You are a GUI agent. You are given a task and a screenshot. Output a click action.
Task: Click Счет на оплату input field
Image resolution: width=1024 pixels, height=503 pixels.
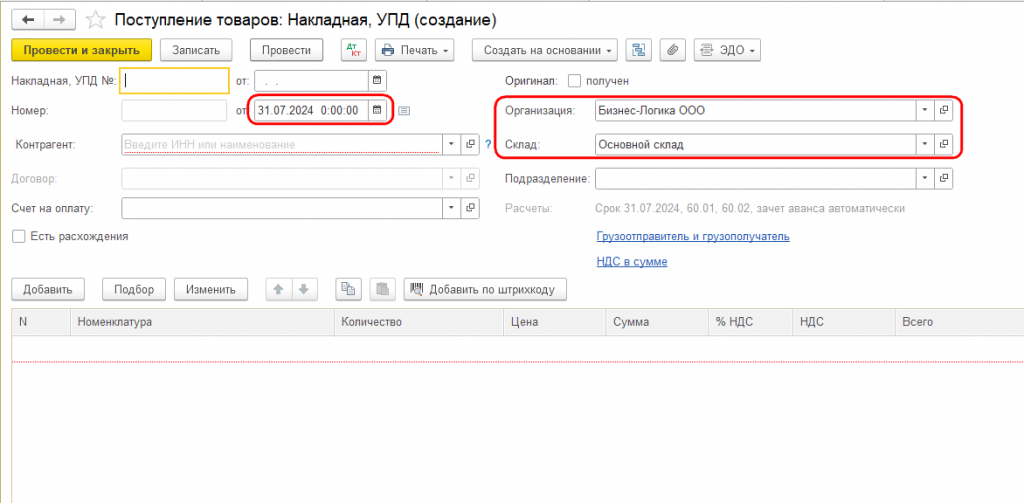[283, 208]
